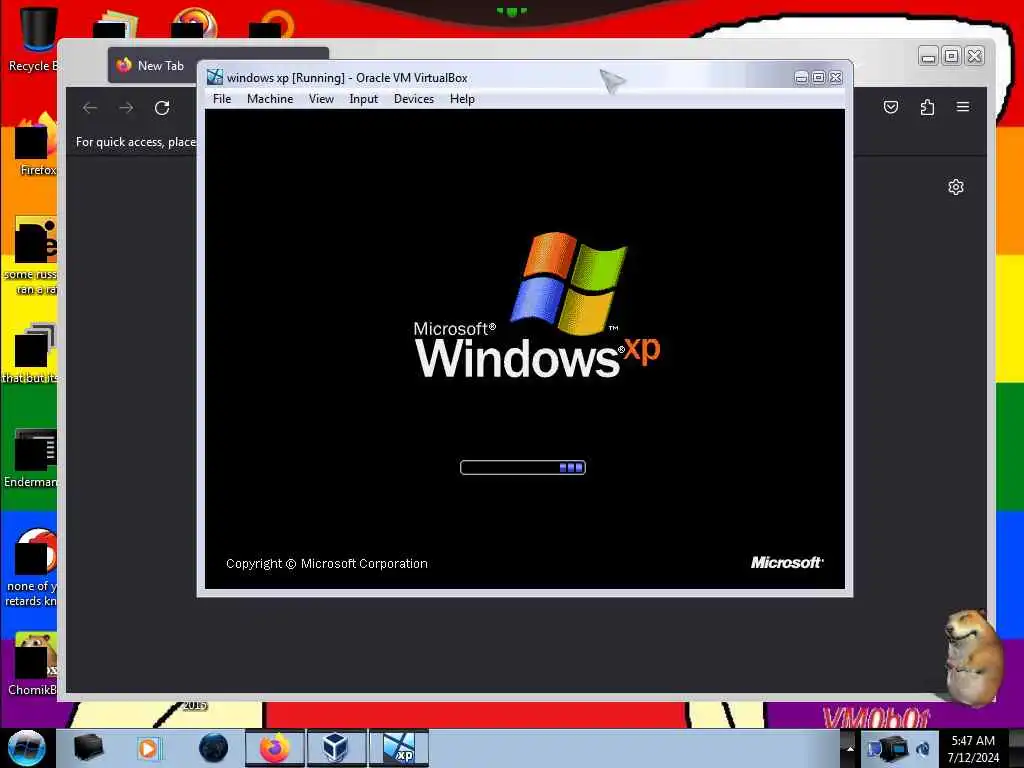This screenshot has height=768, width=1024.
Task: Show hidden system tray icons
Action: pos(849,749)
